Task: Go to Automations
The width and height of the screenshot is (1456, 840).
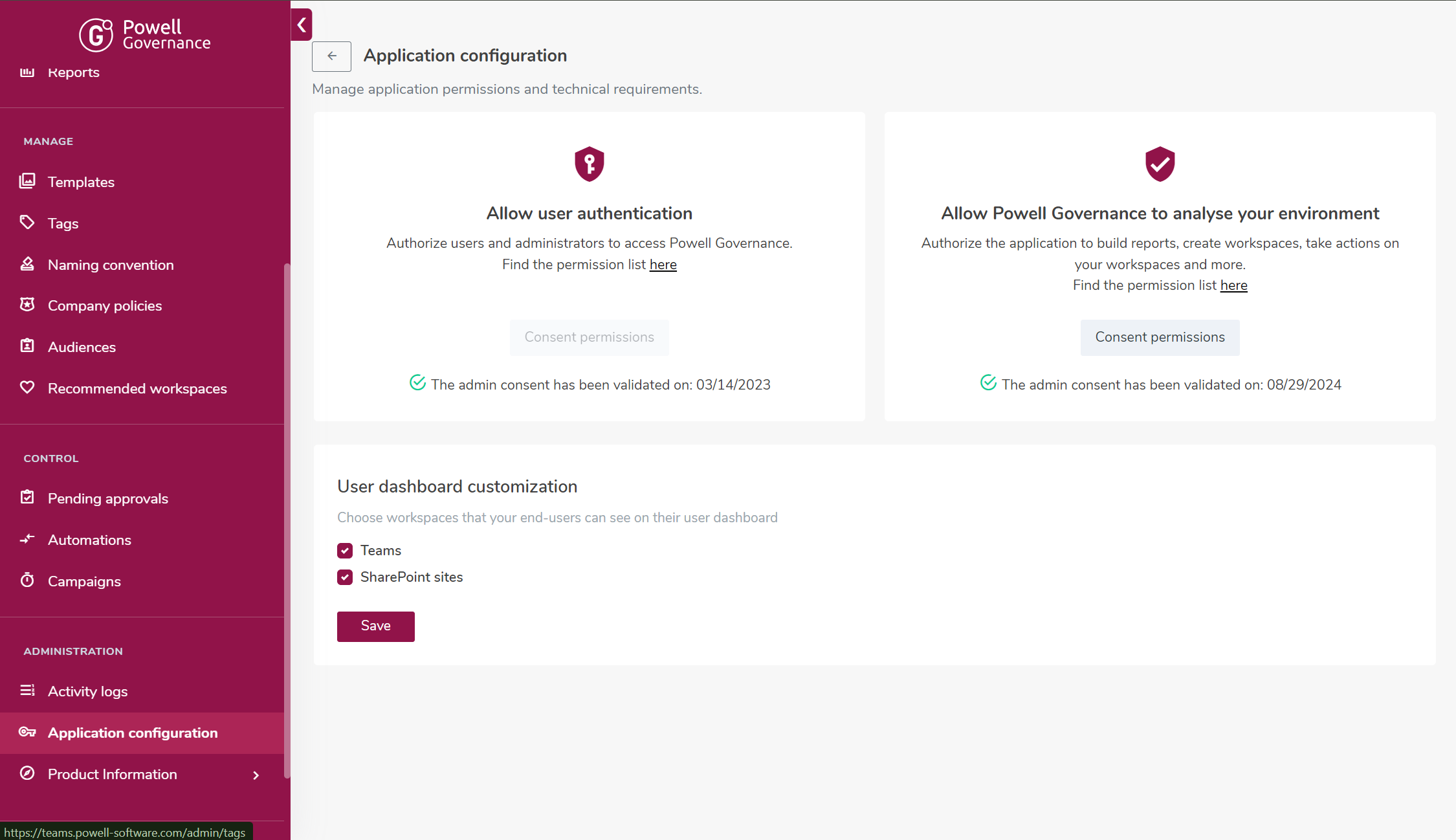Action: click(x=142, y=540)
